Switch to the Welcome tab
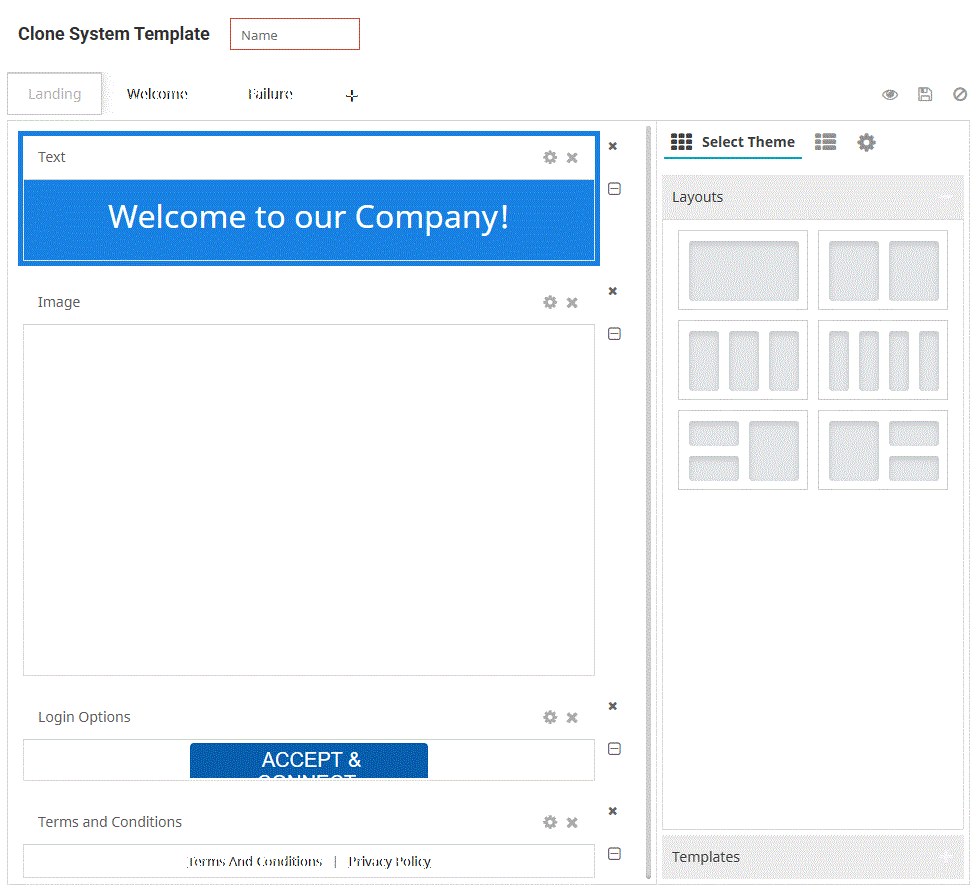 coord(157,93)
